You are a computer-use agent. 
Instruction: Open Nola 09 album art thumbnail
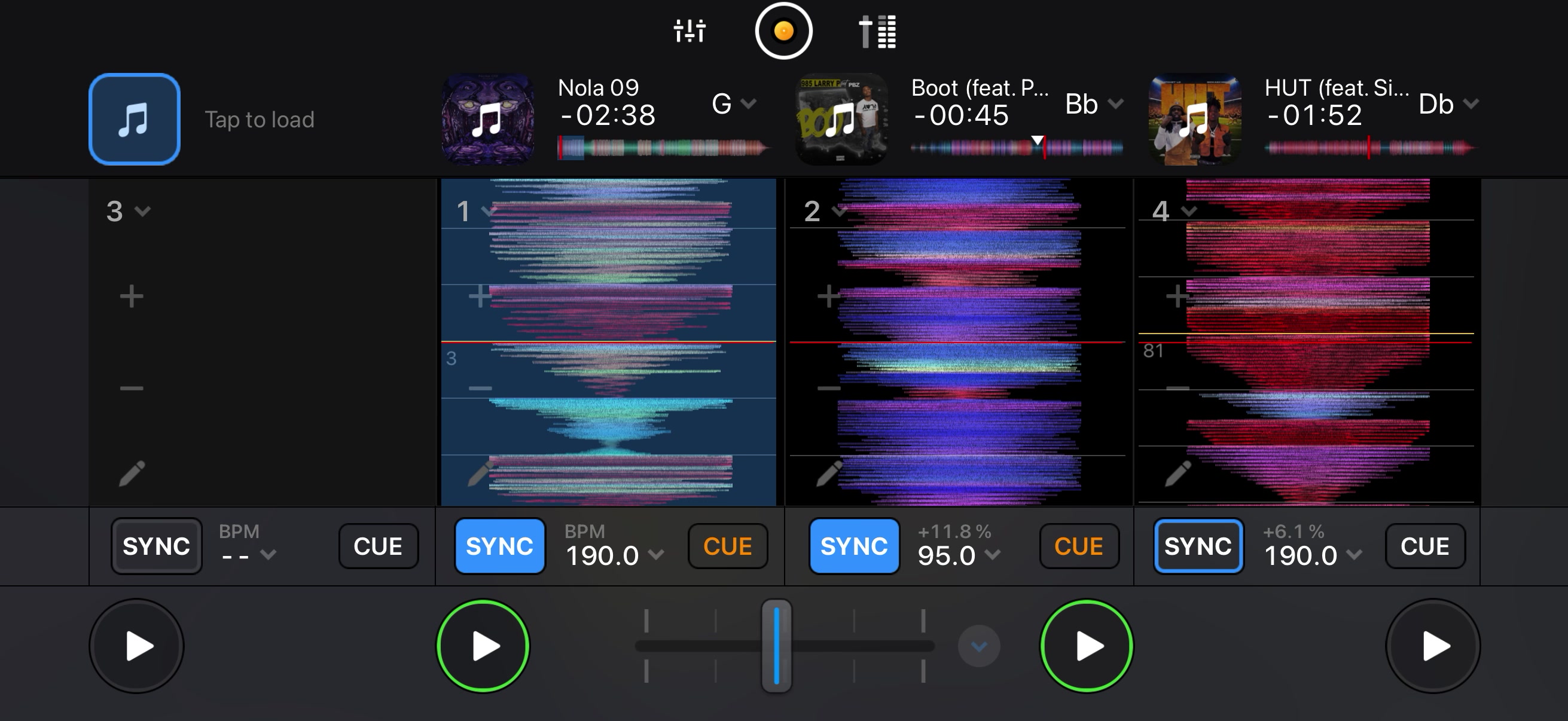coord(487,119)
